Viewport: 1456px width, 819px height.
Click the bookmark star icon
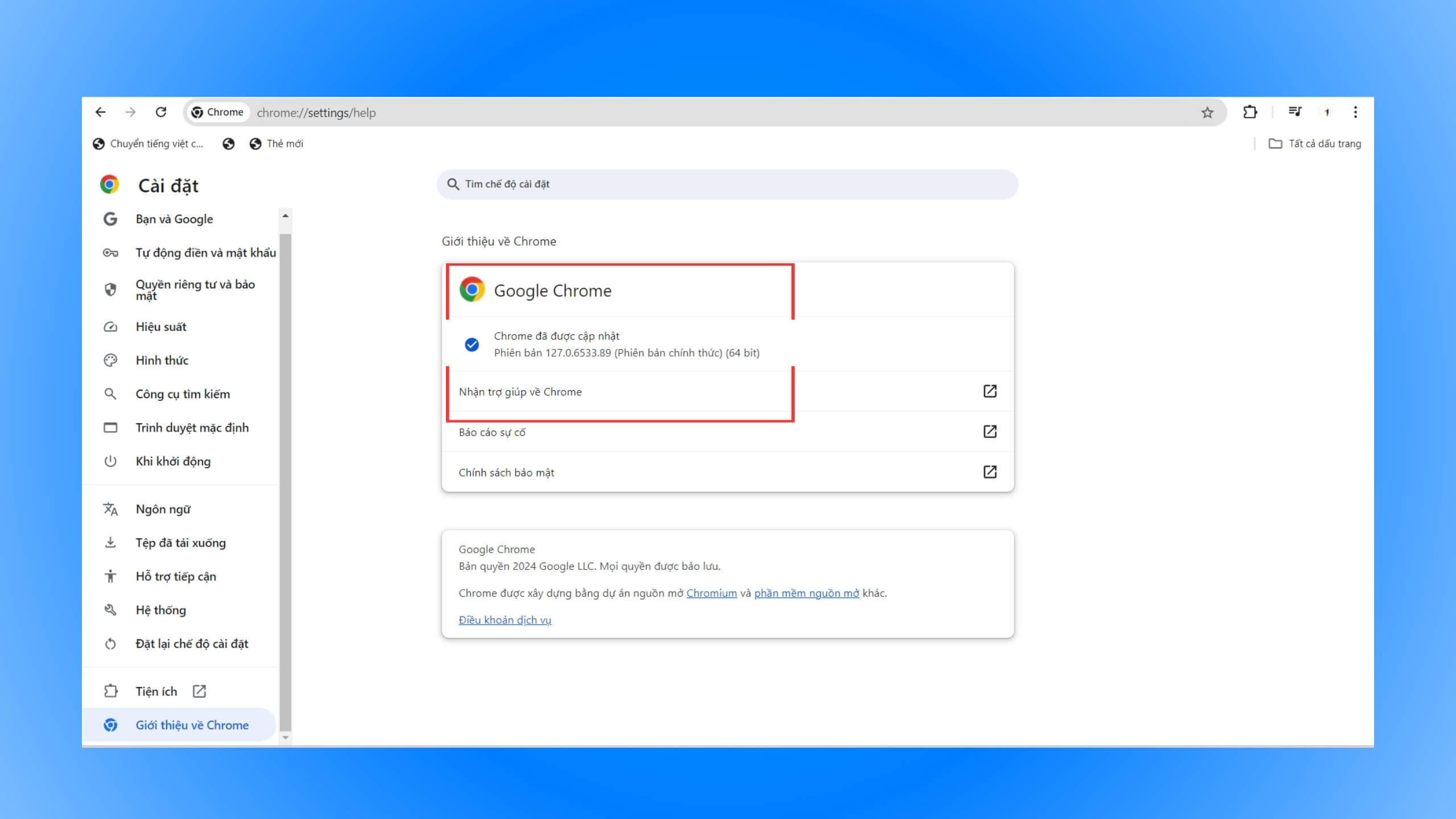coord(1207,112)
